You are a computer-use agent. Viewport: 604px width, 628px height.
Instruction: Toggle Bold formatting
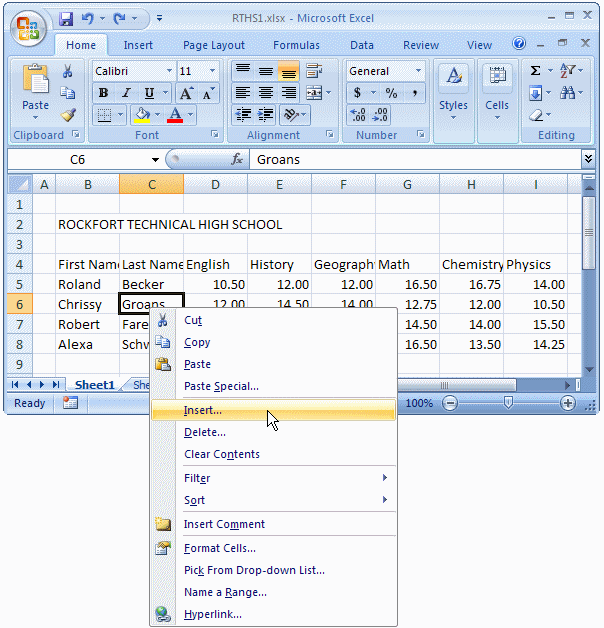click(103, 93)
